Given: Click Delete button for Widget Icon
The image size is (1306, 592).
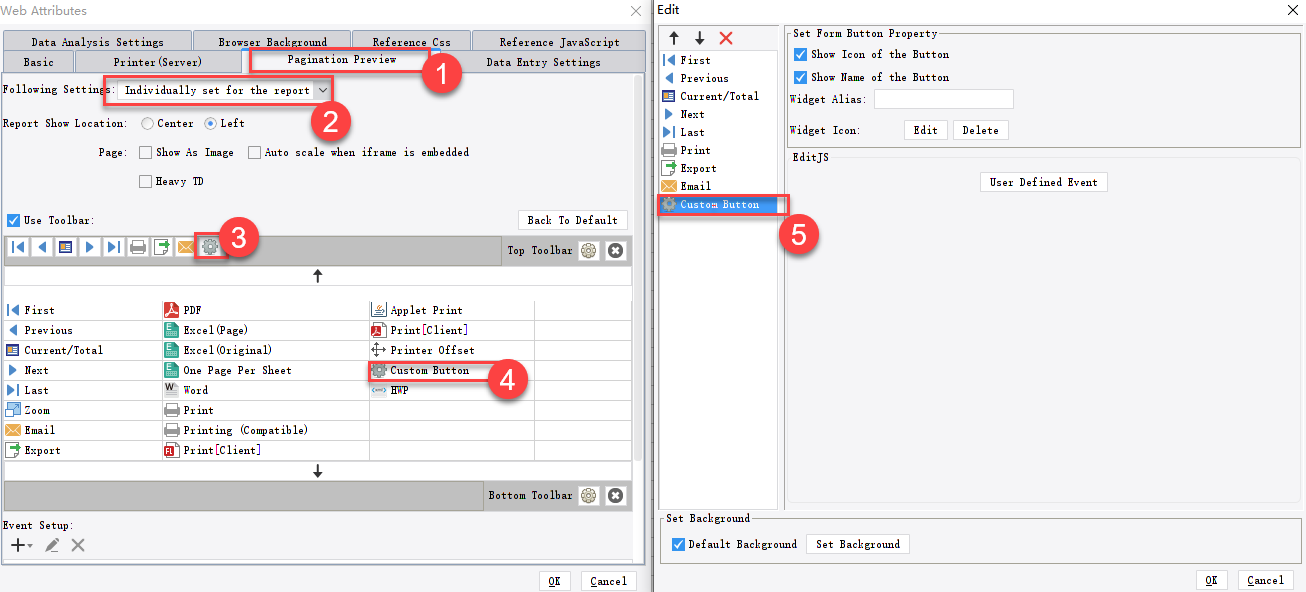Looking at the screenshot, I should pos(980,130).
